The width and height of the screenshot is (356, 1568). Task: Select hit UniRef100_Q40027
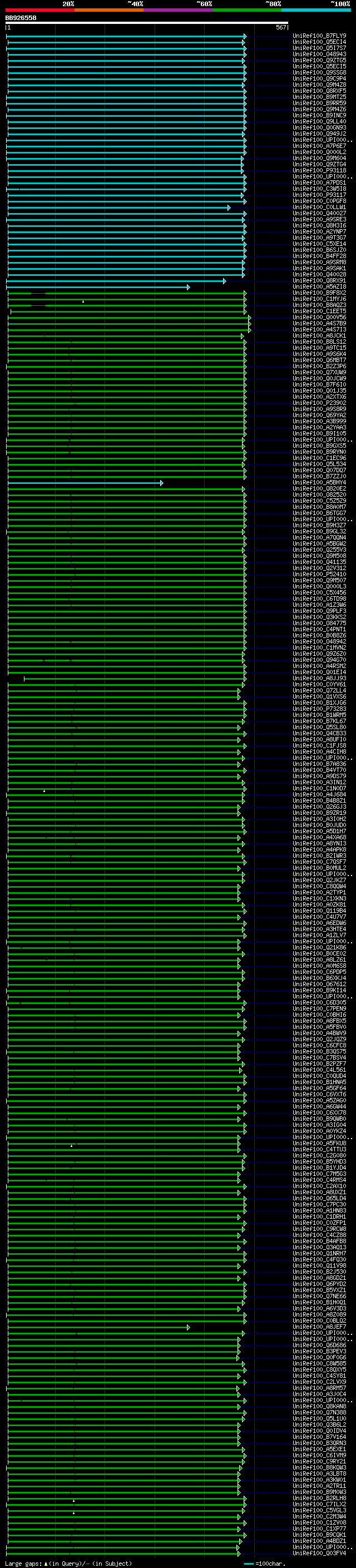(319, 213)
